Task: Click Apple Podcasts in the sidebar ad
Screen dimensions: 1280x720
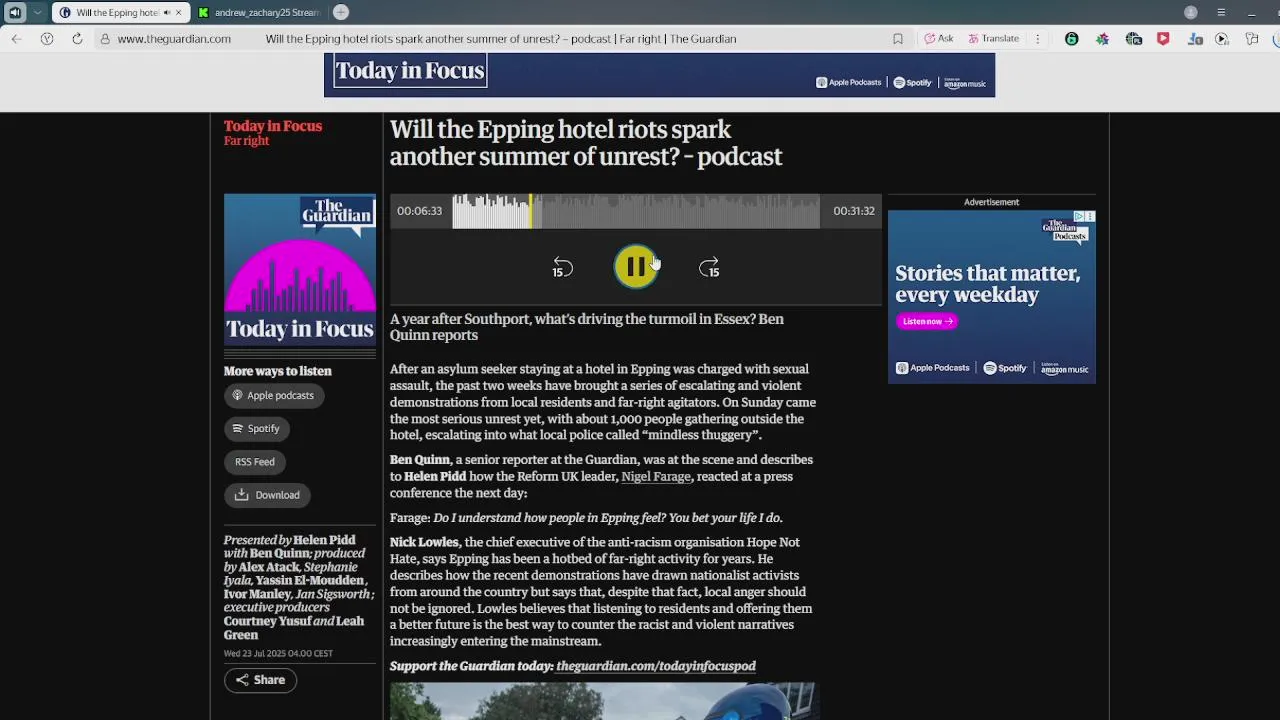Action: 932,368
